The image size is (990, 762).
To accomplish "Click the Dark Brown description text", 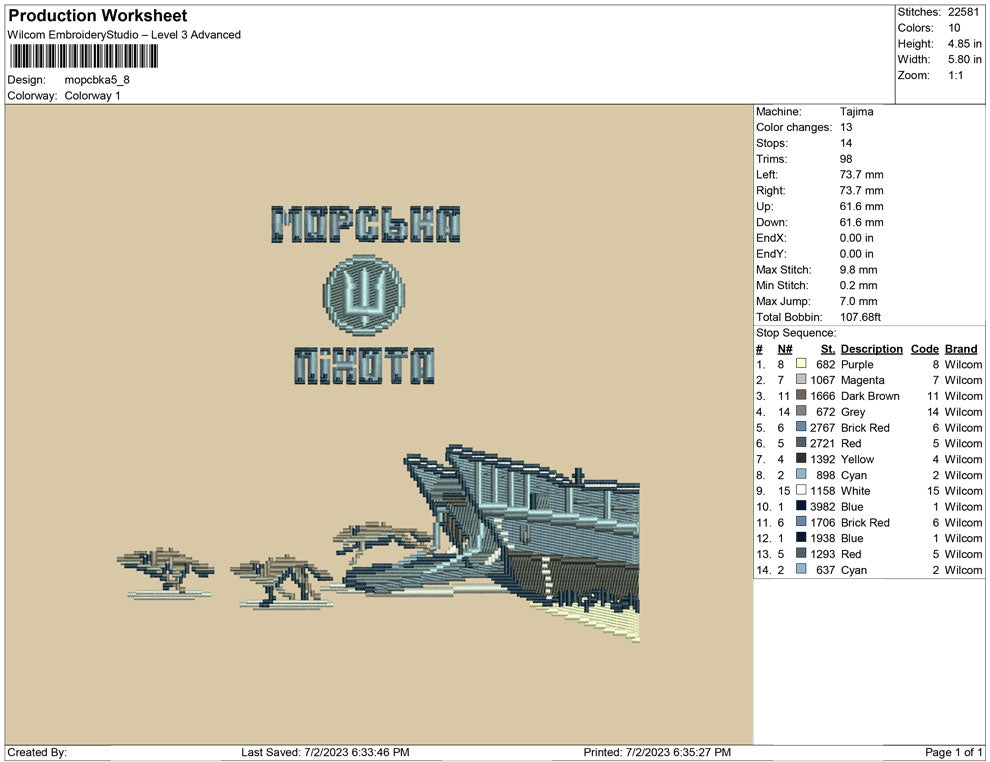I will point(870,396).
